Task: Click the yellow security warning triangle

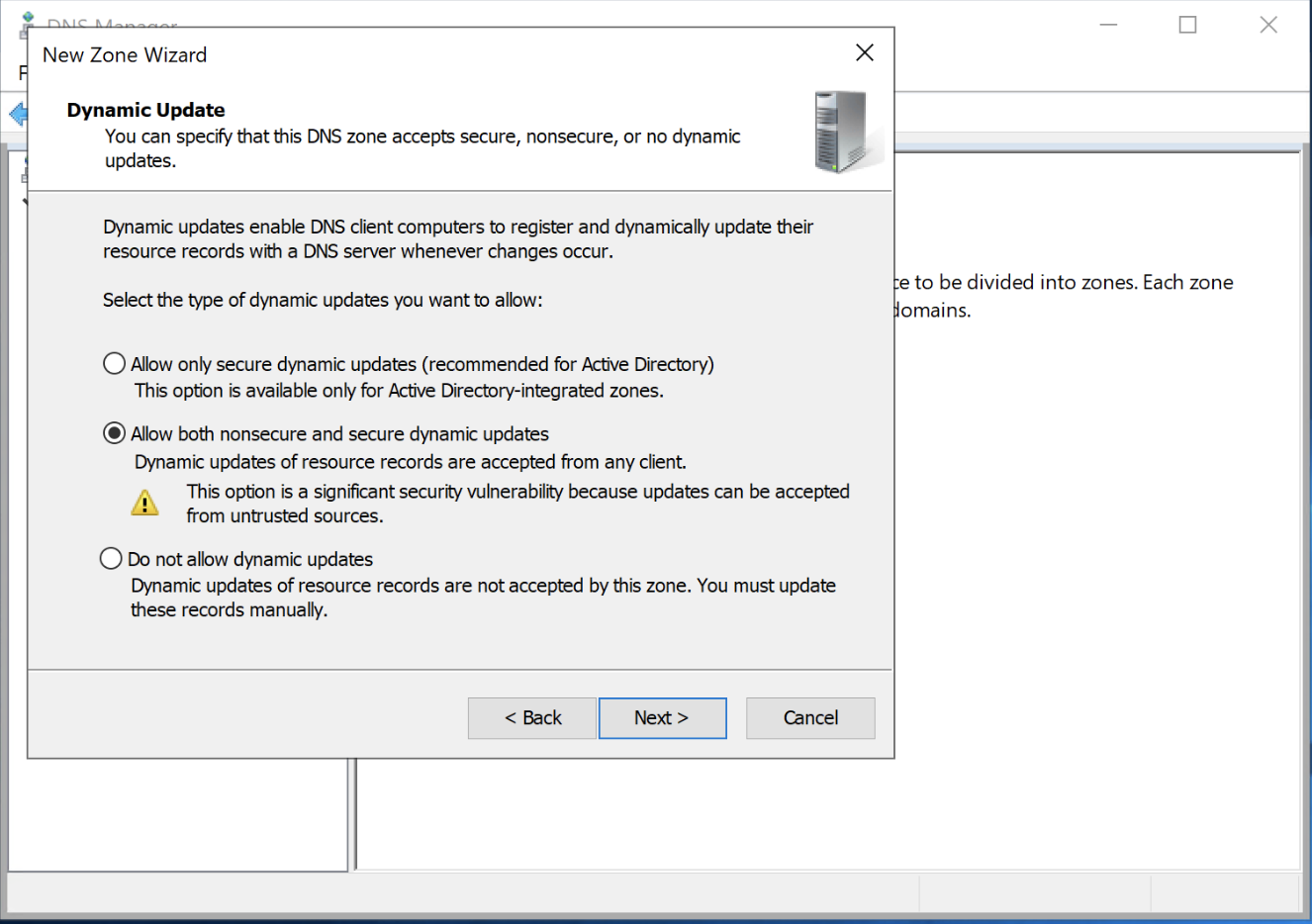Action: click(x=144, y=504)
